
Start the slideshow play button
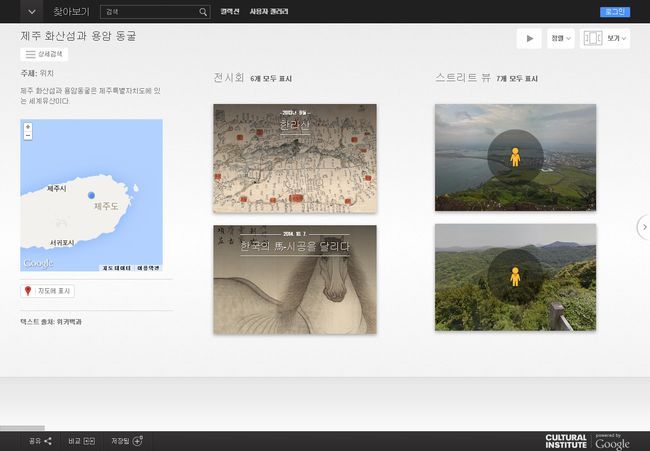(528, 38)
